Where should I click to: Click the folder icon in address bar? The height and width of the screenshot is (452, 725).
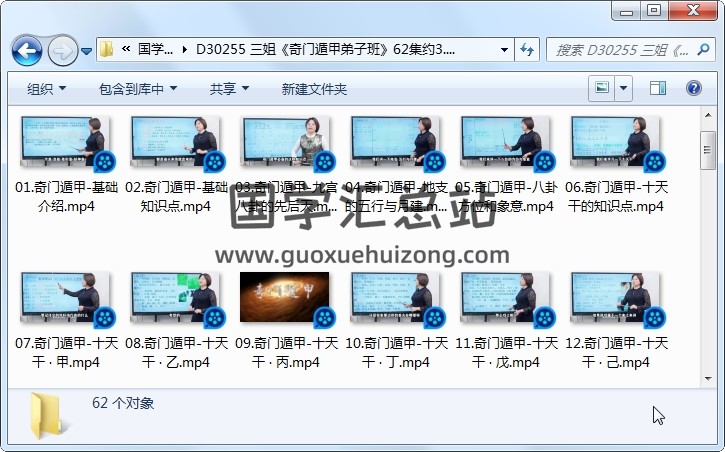(x=107, y=49)
